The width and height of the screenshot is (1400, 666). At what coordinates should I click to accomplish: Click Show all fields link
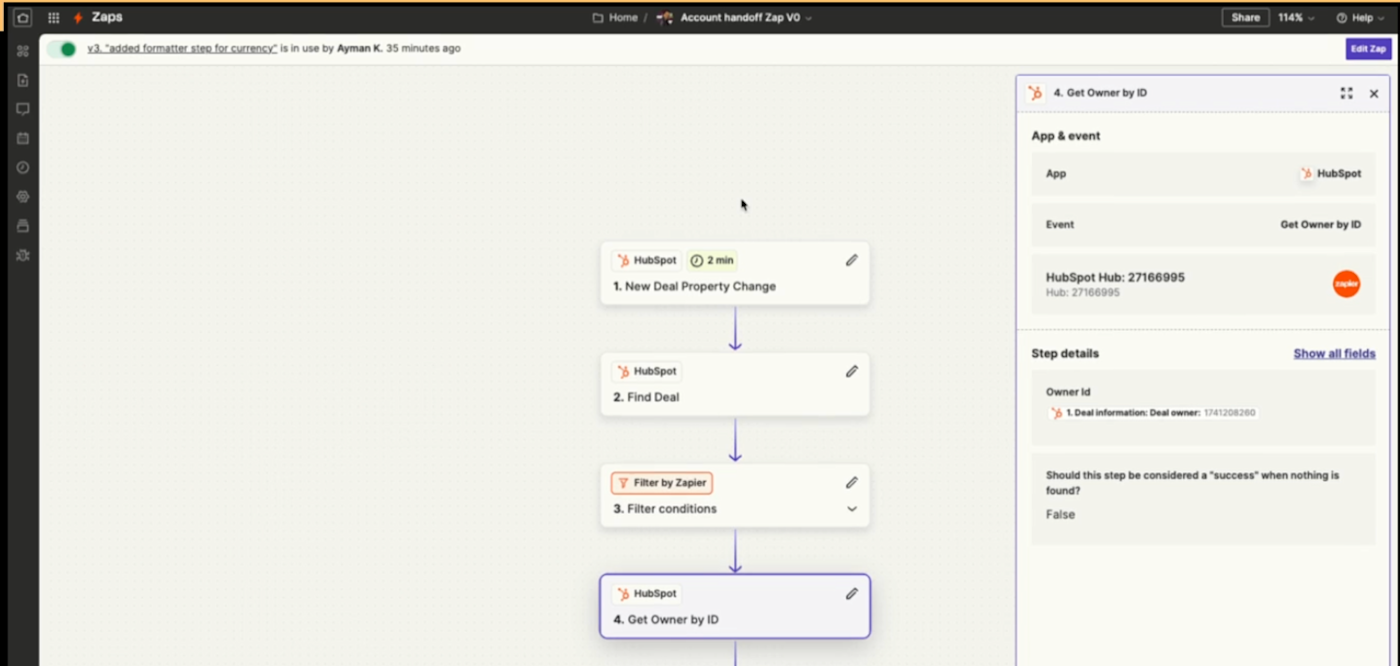click(x=1334, y=354)
